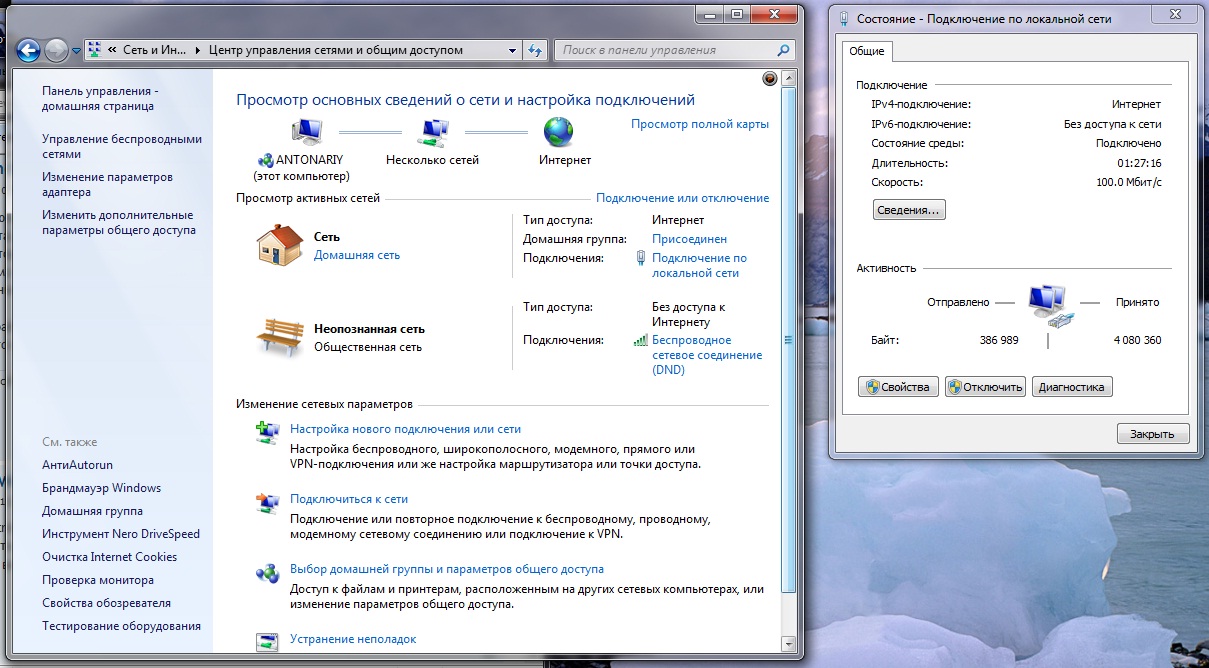Click the 386 989 sent bytes value
Image resolution: width=1209 pixels, height=668 pixels.
[999, 340]
